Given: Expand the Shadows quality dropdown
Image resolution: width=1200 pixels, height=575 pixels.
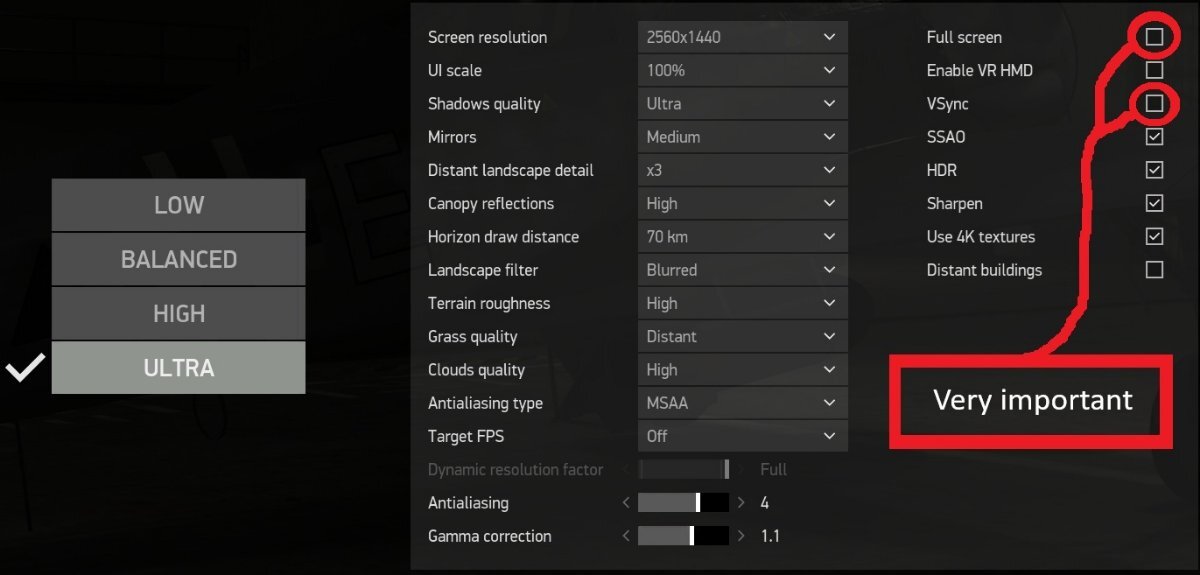Looking at the screenshot, I should (742, 103).
